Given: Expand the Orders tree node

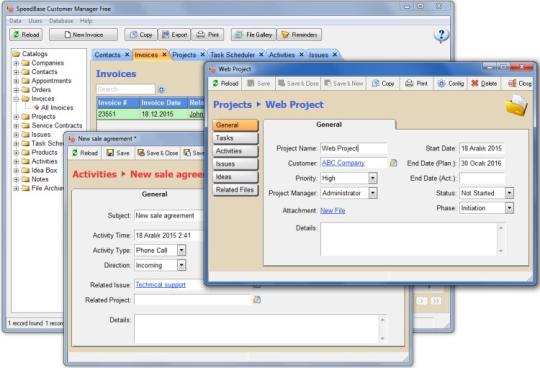Looking at the screenshot, I should click(16, 90).
